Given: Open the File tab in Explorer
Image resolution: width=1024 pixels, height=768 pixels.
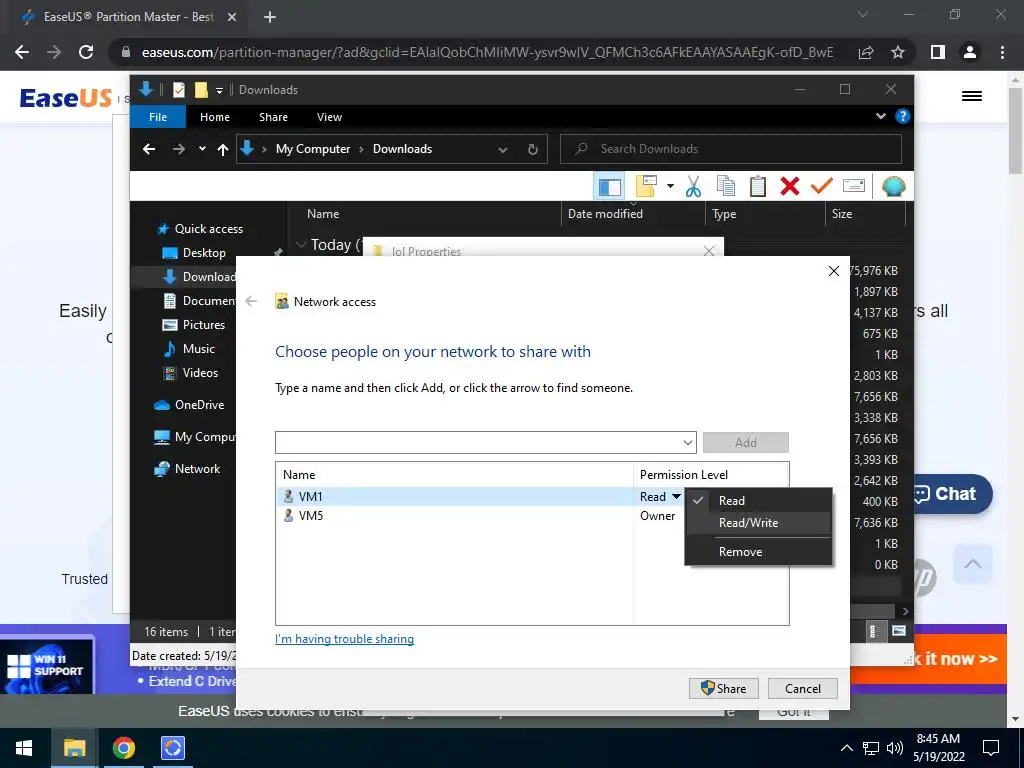Looking at the screenshot, I should tap(158, 117).
